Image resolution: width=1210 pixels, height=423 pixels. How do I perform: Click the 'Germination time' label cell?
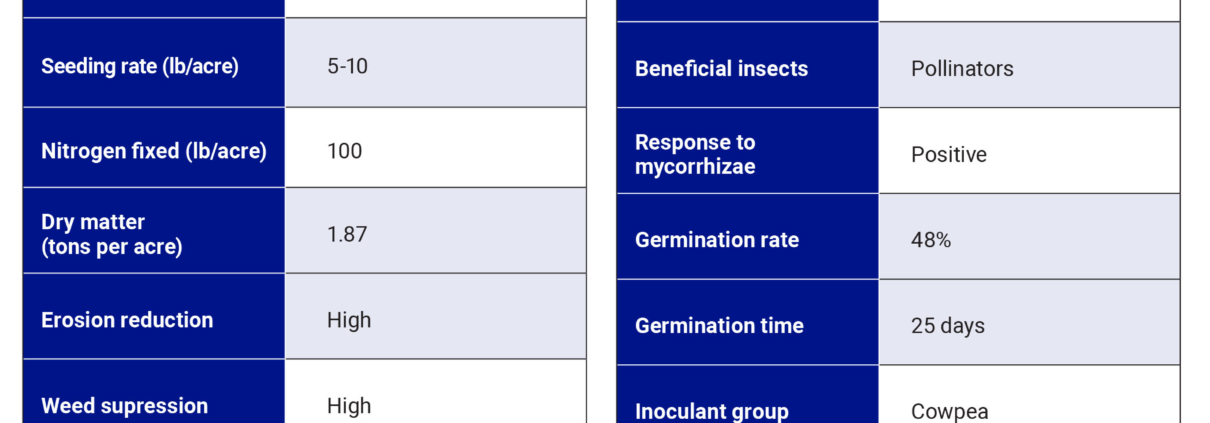click(x=719, y=326)
